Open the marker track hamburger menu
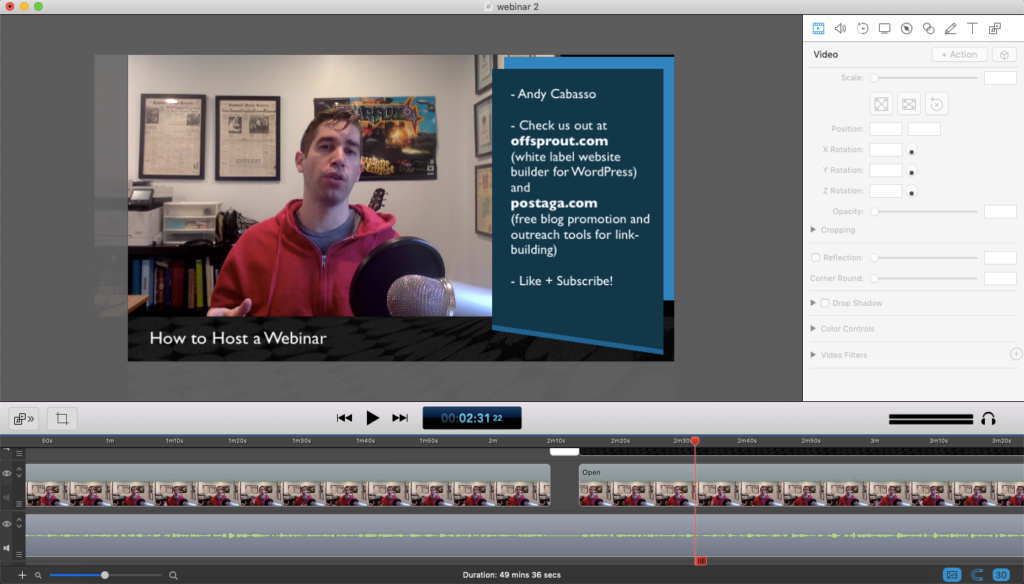The height and width of the screenshot is (584, 1024). 19,453
